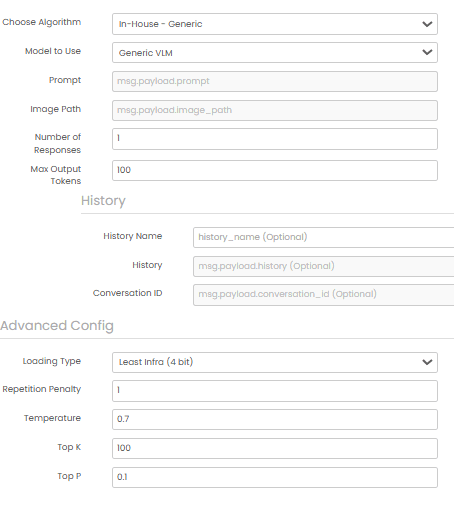The image size is (454, 508).
Task: Click the Image Path label
Action: point(56,109)
